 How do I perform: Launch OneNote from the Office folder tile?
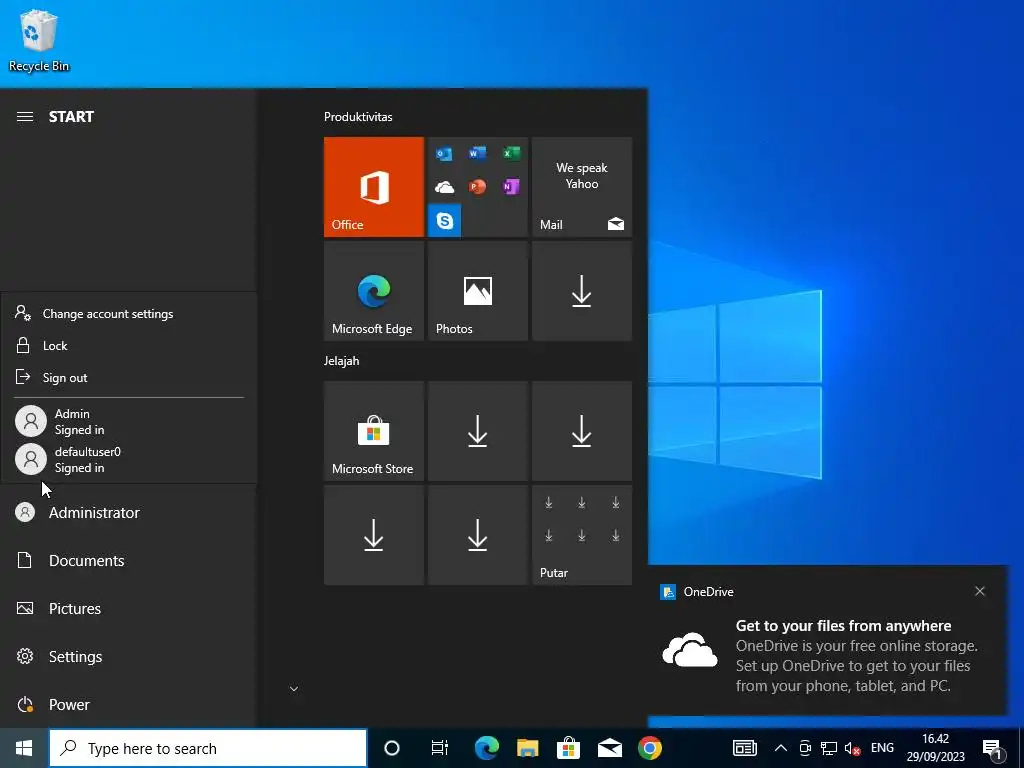(x=511, y=187)
